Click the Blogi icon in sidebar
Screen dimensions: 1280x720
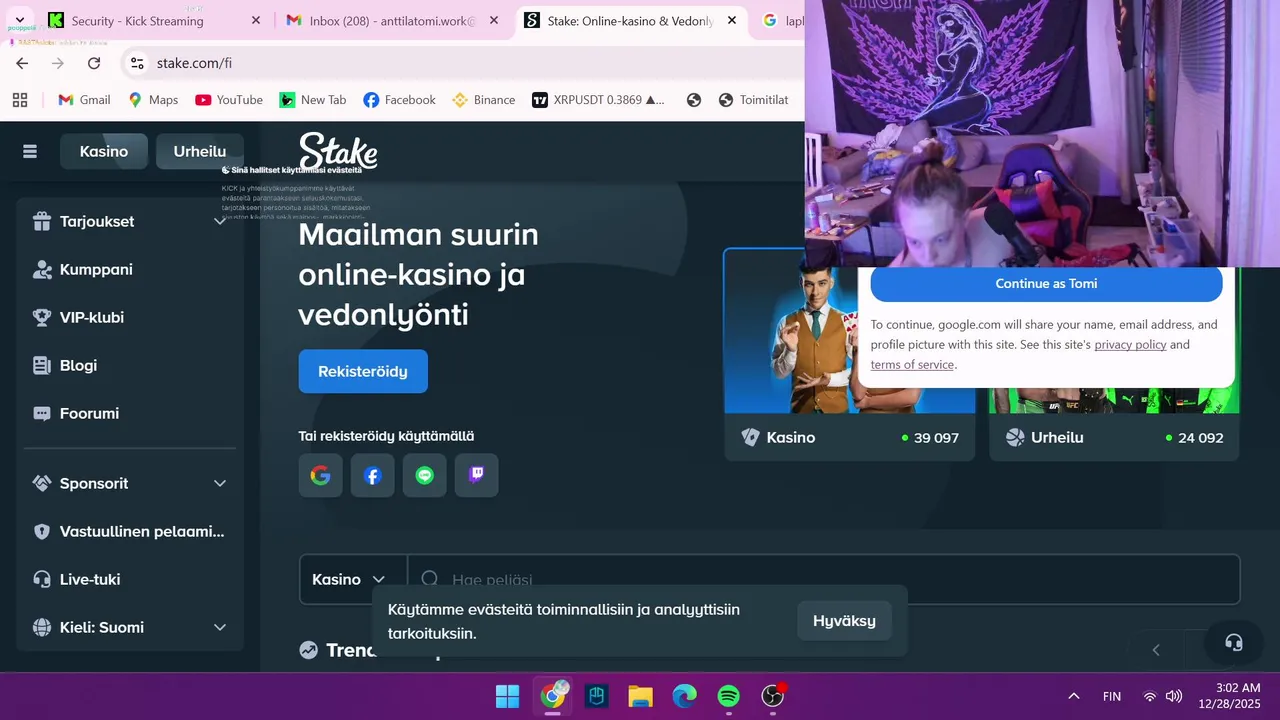(42, 365)
